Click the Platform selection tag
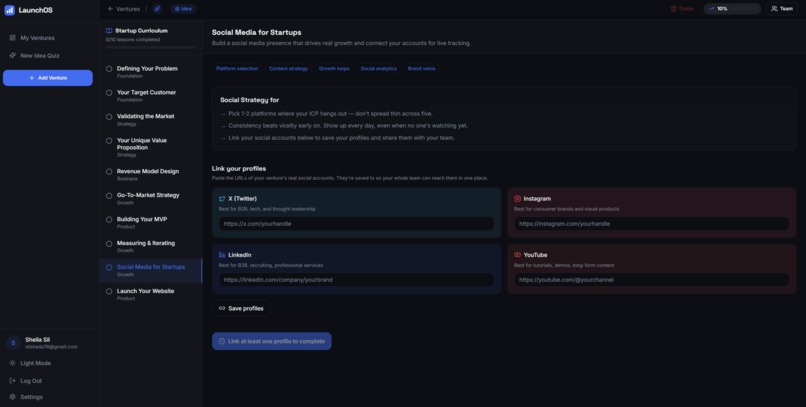Screen dimensions: 806x407 click(x=237, y=68)
